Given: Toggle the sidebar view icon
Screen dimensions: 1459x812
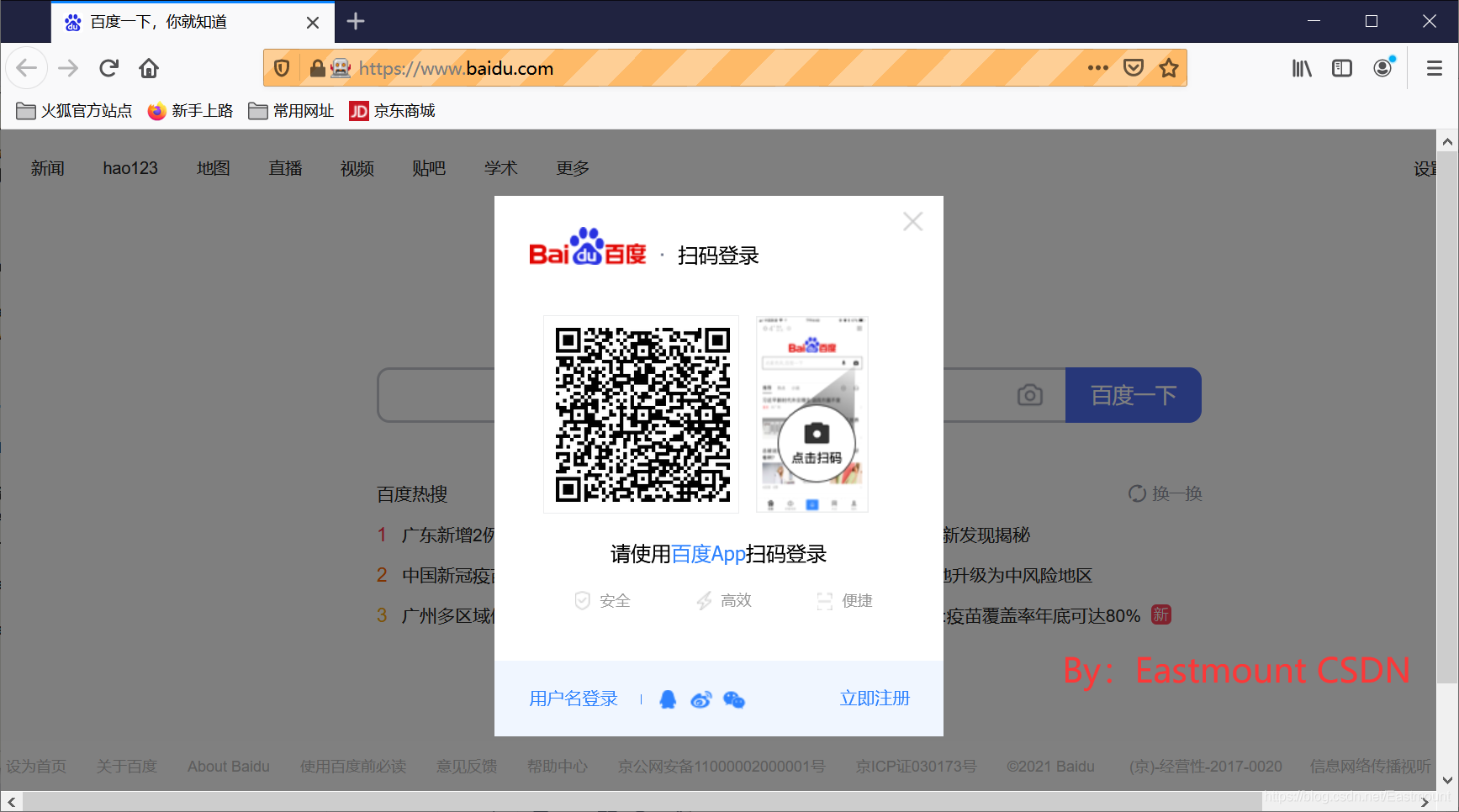Looking at the screenshot, I should pos(1342,68).
